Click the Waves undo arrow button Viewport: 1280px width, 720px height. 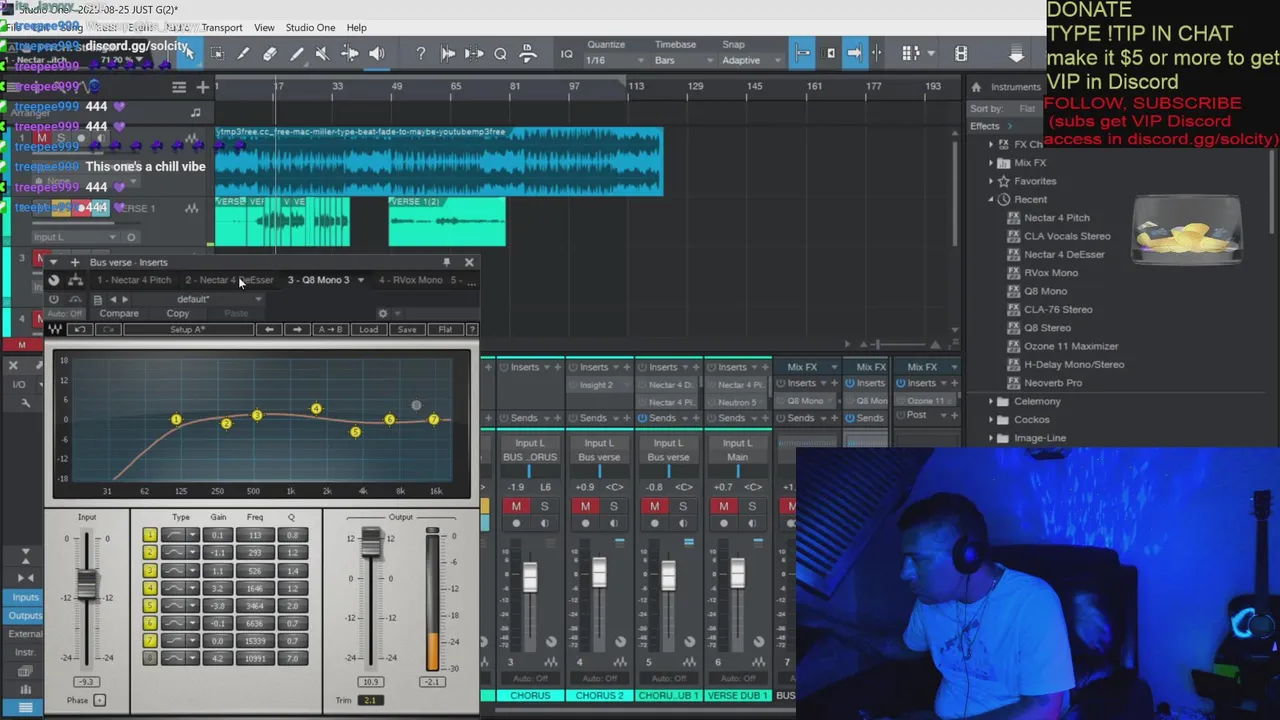pyautogui.click(x=80, y=329)
